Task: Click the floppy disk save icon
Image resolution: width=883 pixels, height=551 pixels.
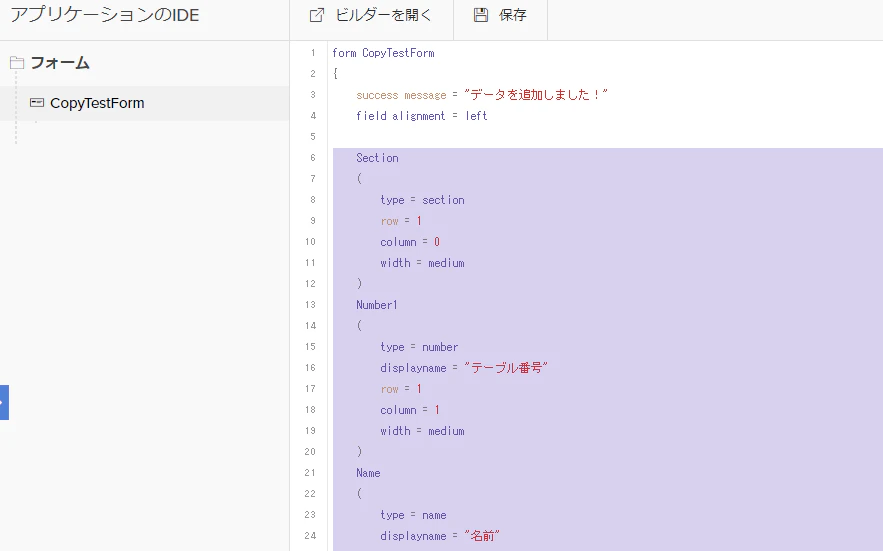Action: 481,15
